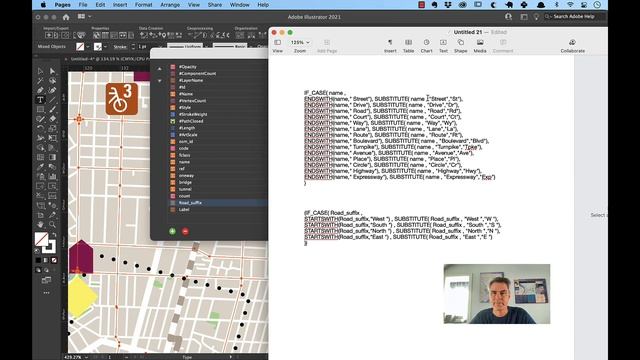The width and height of the screenshot is (640, 360).
Task: Click the Chart button in Pages
Action: (x=426, y=45)
